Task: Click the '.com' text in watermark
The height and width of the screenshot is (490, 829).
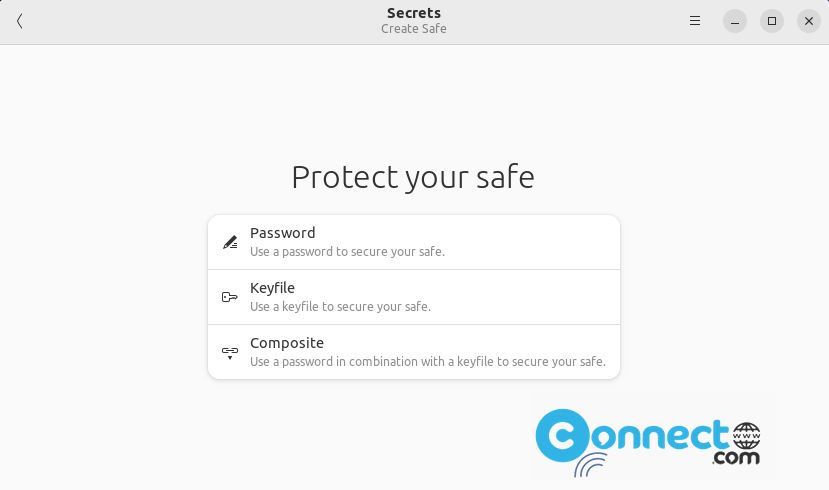Action: point(736,457)
